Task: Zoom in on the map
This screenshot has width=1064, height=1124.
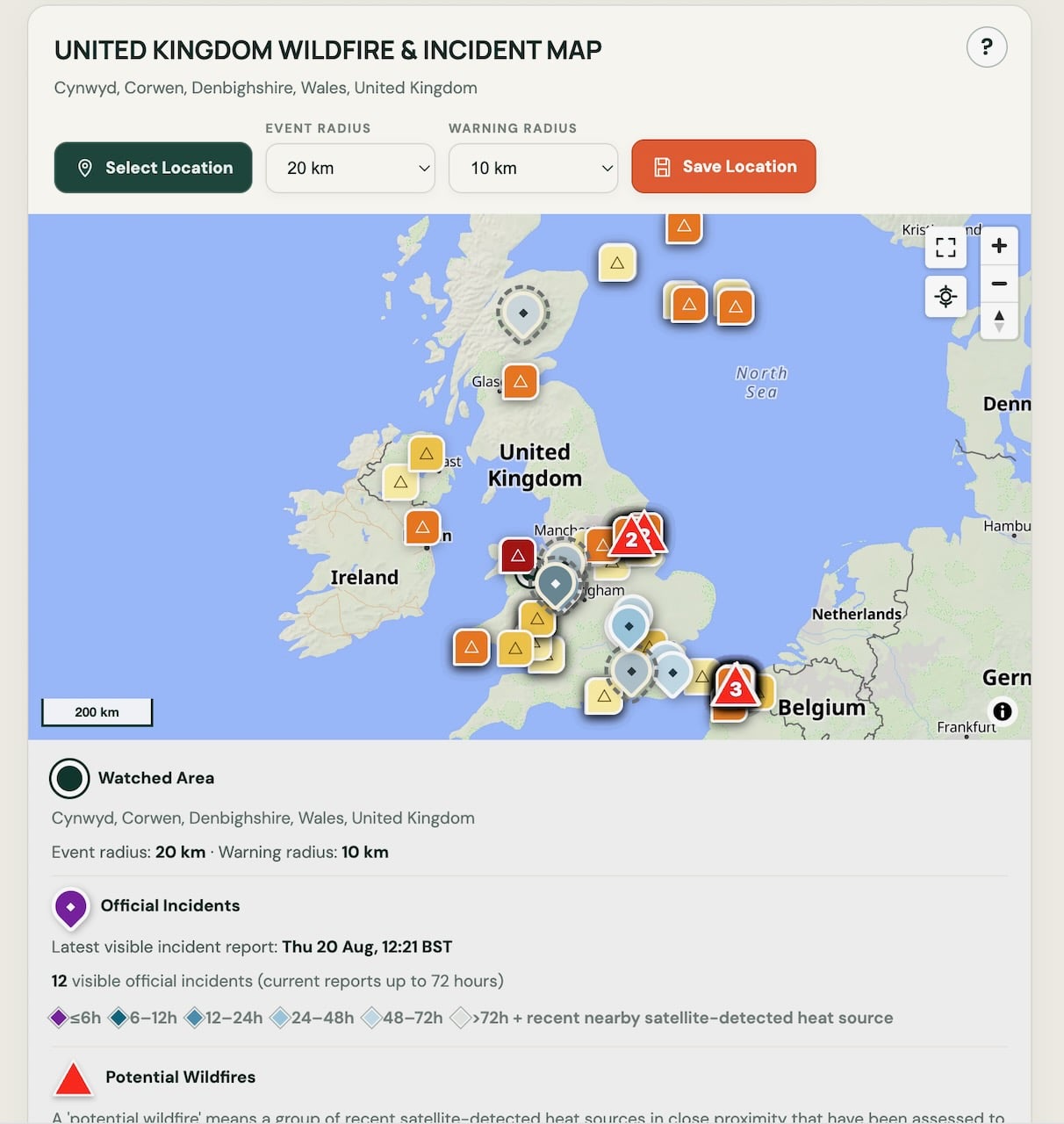Action: 999,246
